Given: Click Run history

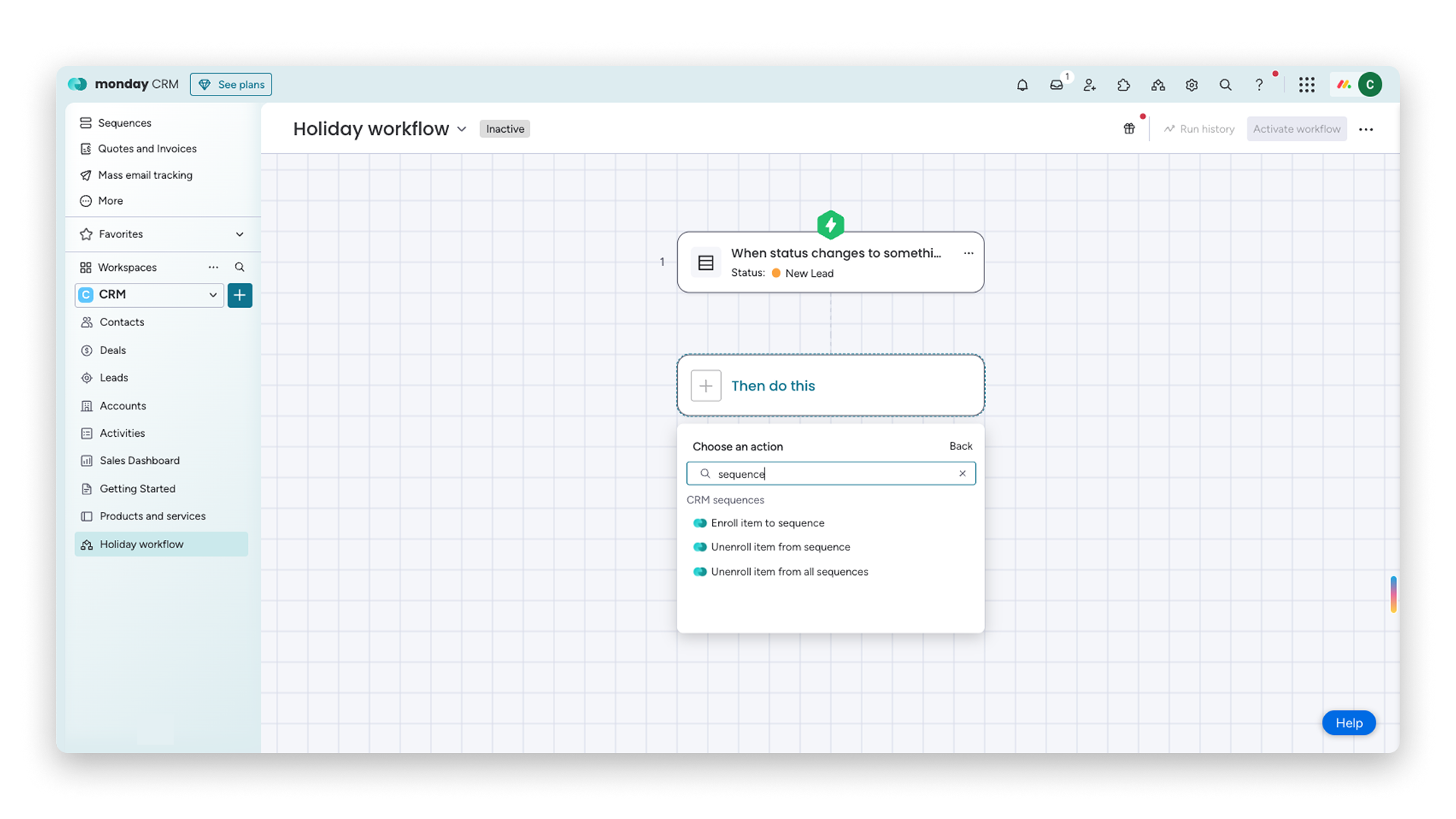Looking at the screenshot, I should pyautogui.click(x=1199, y=129).
